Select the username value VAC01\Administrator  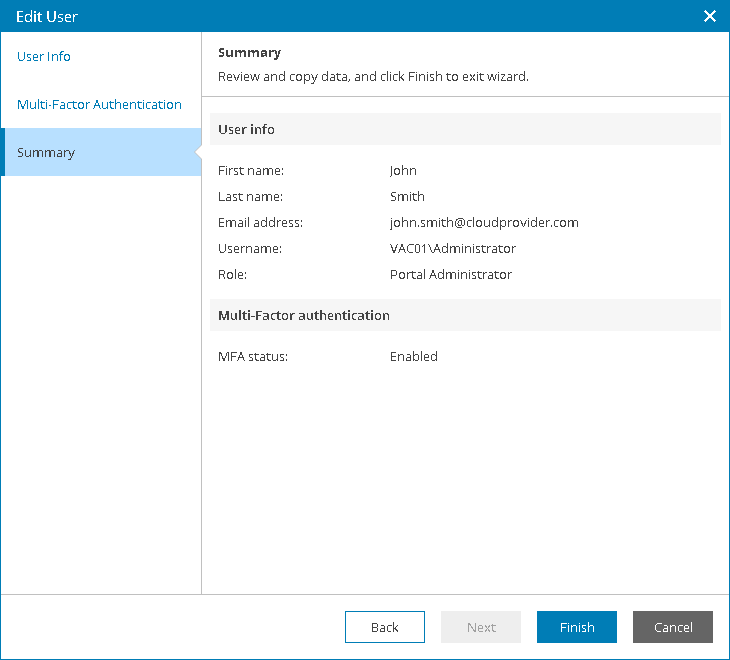tap(452, 249)
